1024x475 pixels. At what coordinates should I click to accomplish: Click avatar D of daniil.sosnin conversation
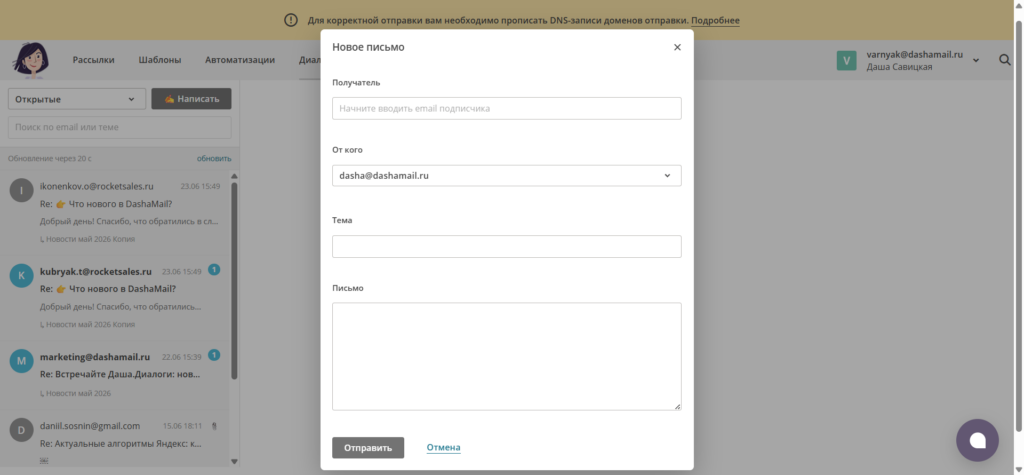[22, 430]
